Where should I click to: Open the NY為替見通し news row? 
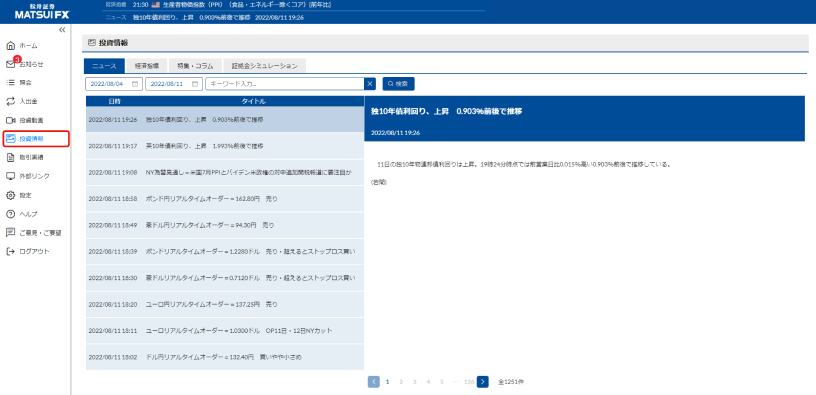pos(225,172)
